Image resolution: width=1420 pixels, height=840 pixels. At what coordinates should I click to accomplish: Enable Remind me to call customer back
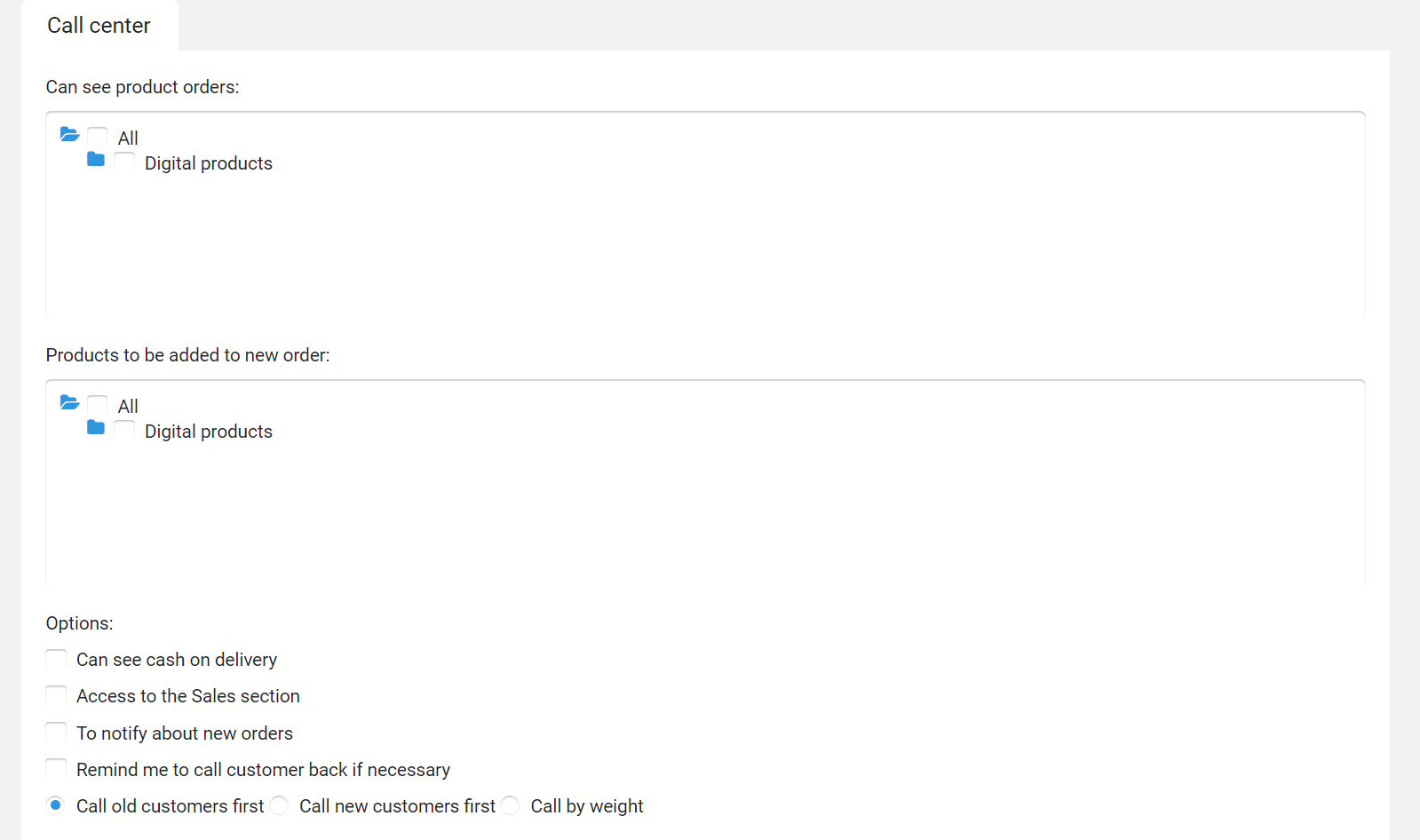56,769
